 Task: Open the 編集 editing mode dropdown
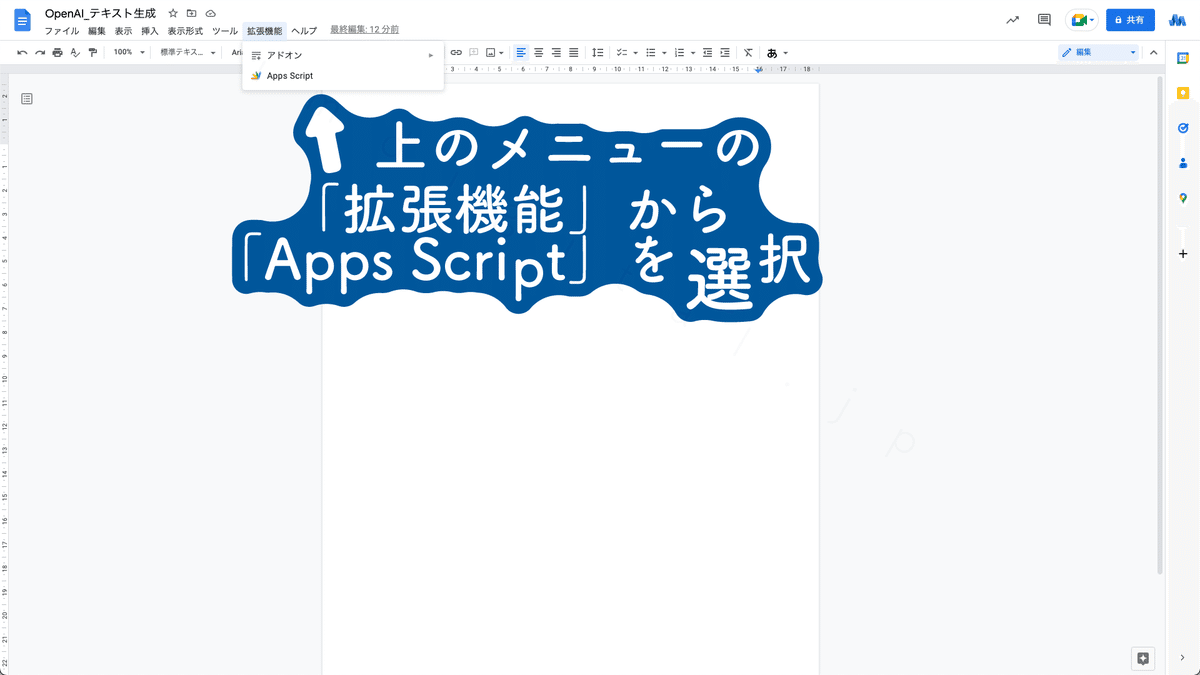pyautogui.click(x=1099, y=52)
